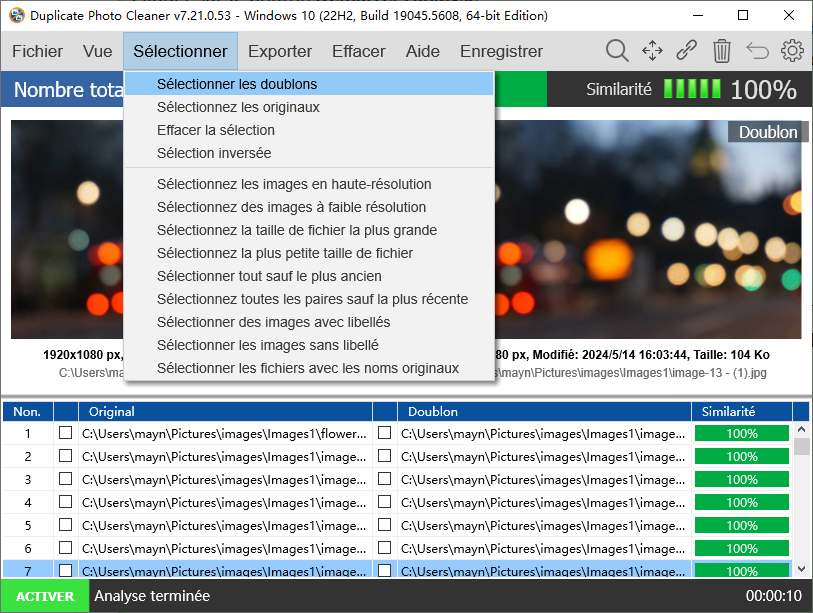Click the magnifier search icon in toolbar
Screen dimensions: 813x613
(617, 51)
